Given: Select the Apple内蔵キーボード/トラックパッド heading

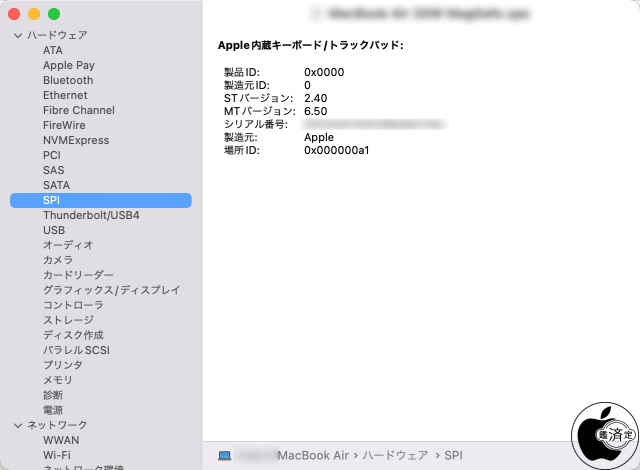Looking at the screenshot, I should (x=310, y=46).
